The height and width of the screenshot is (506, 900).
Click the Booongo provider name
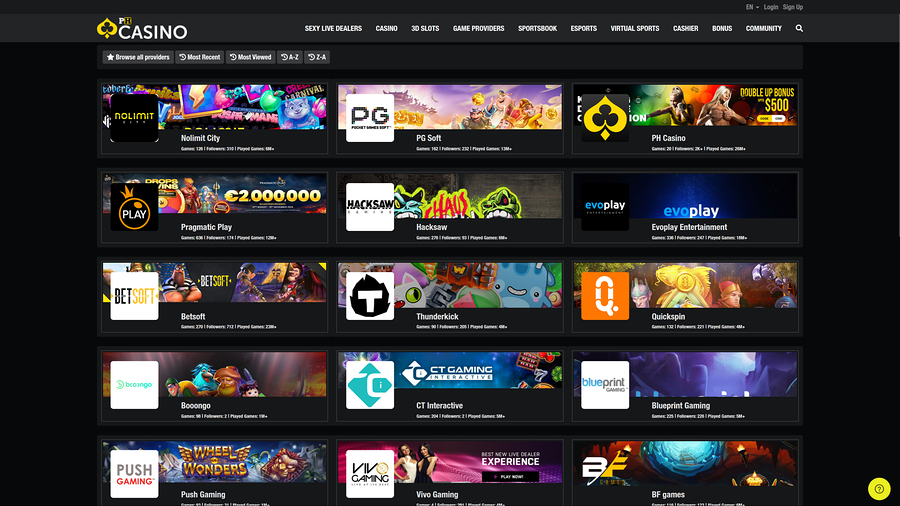tap(196, 405)
